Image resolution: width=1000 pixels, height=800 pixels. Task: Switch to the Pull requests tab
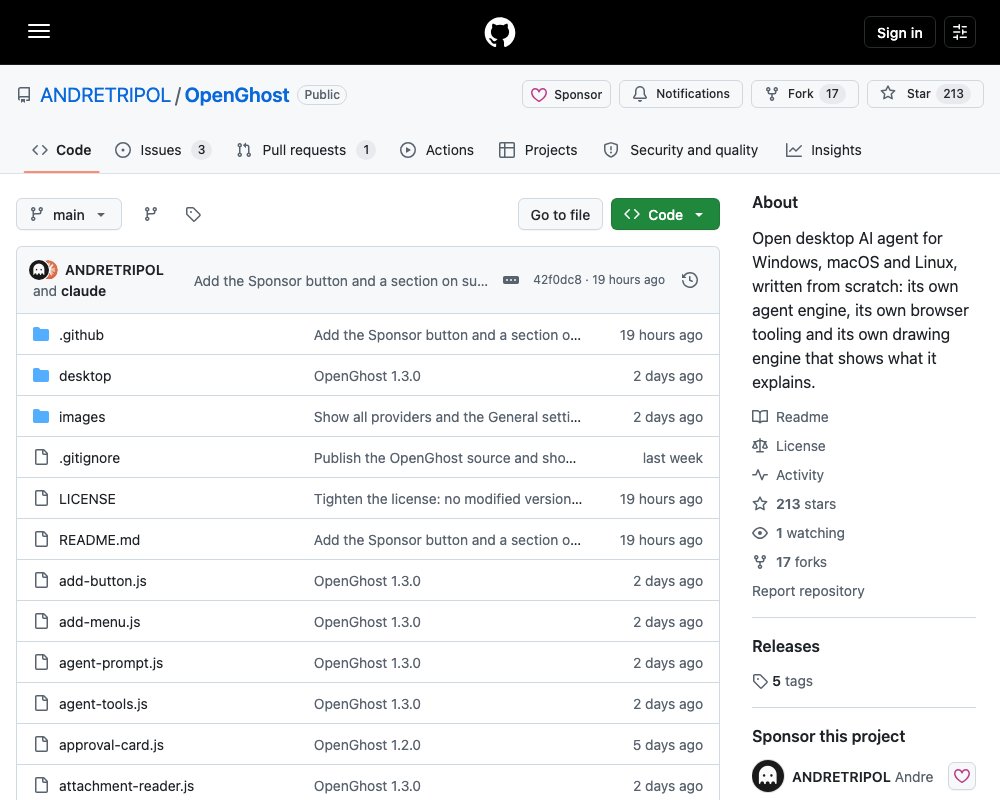click(x=305, y=150)
